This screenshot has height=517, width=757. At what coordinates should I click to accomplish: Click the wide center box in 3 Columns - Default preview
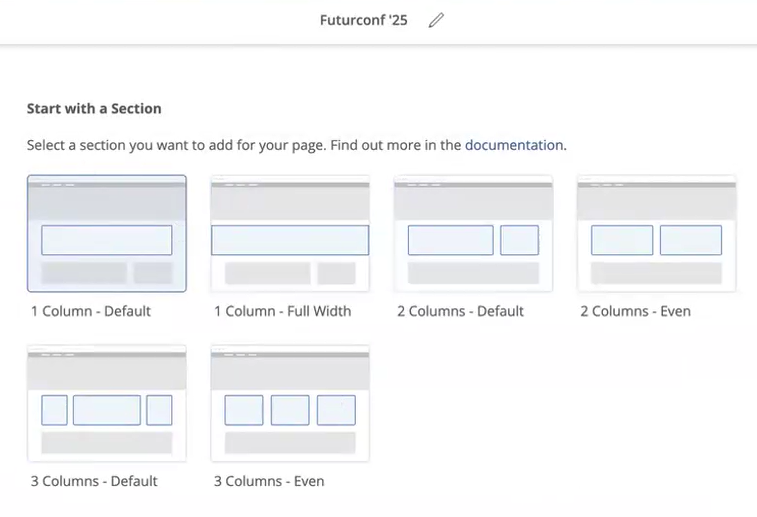coord(107,410)
